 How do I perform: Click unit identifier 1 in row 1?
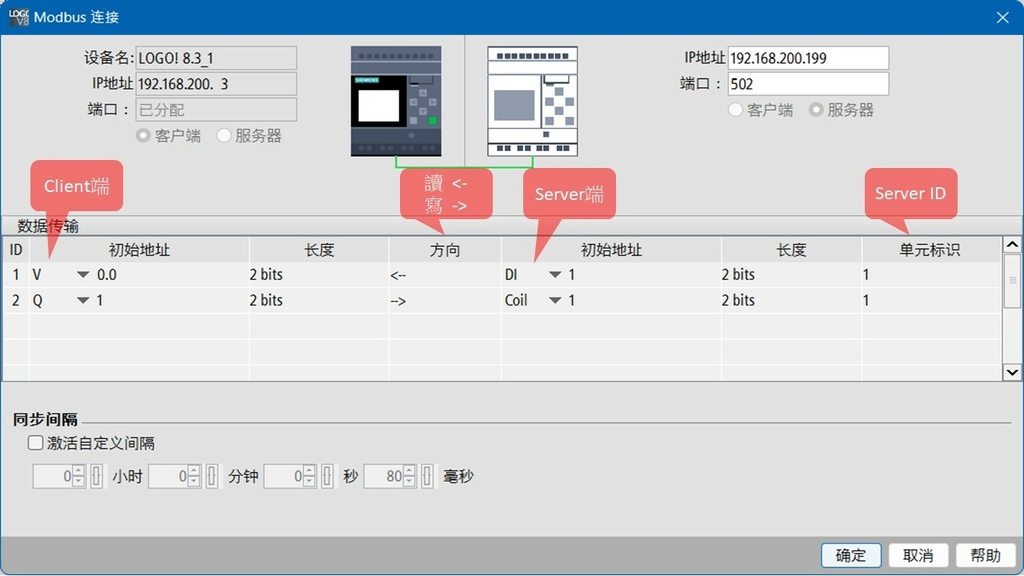click(931, 275)
